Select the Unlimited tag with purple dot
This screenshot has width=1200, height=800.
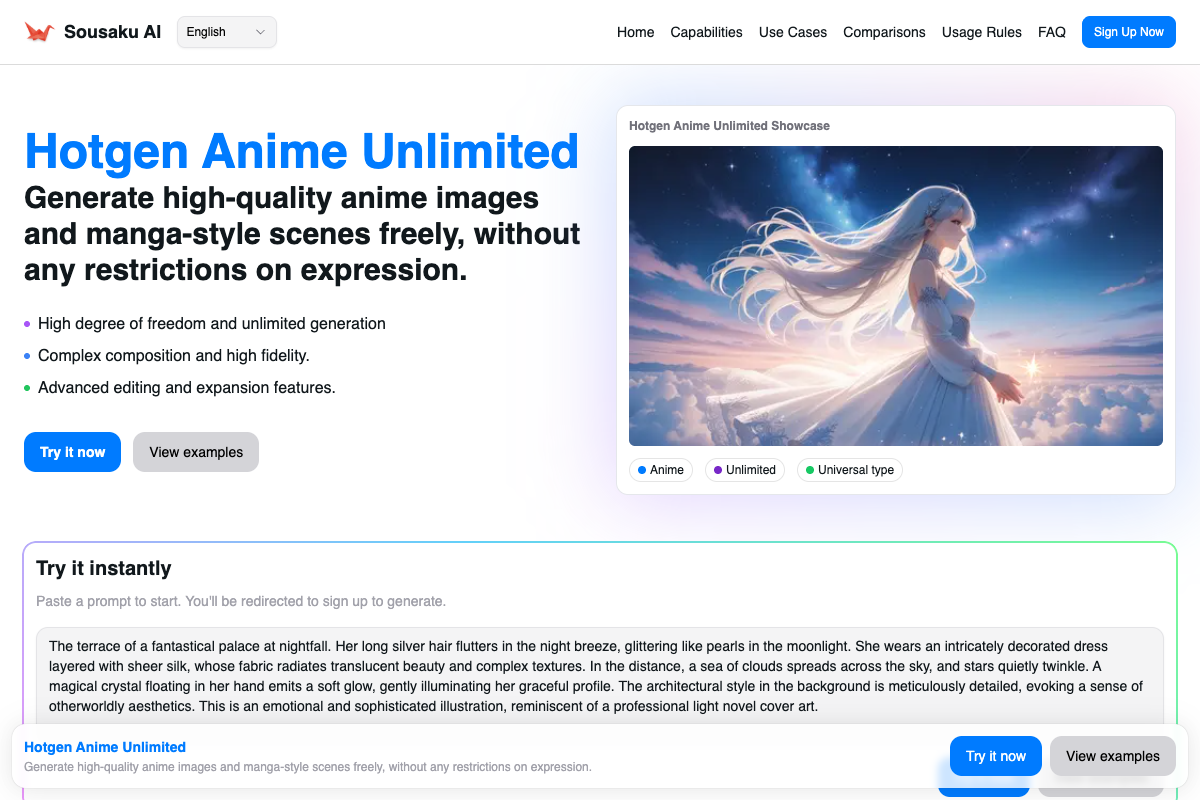(745, 470)
